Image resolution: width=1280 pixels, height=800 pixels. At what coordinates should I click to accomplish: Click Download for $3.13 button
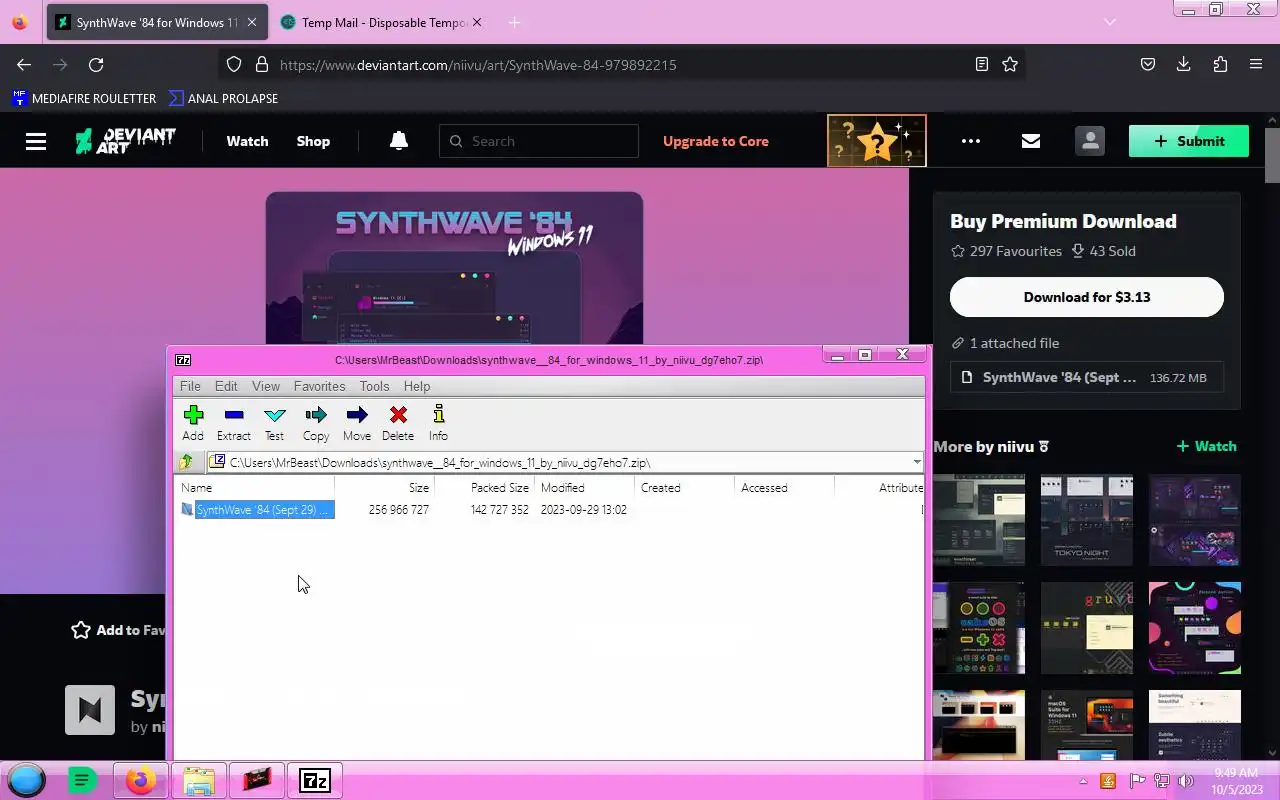tap(1087, 297)
